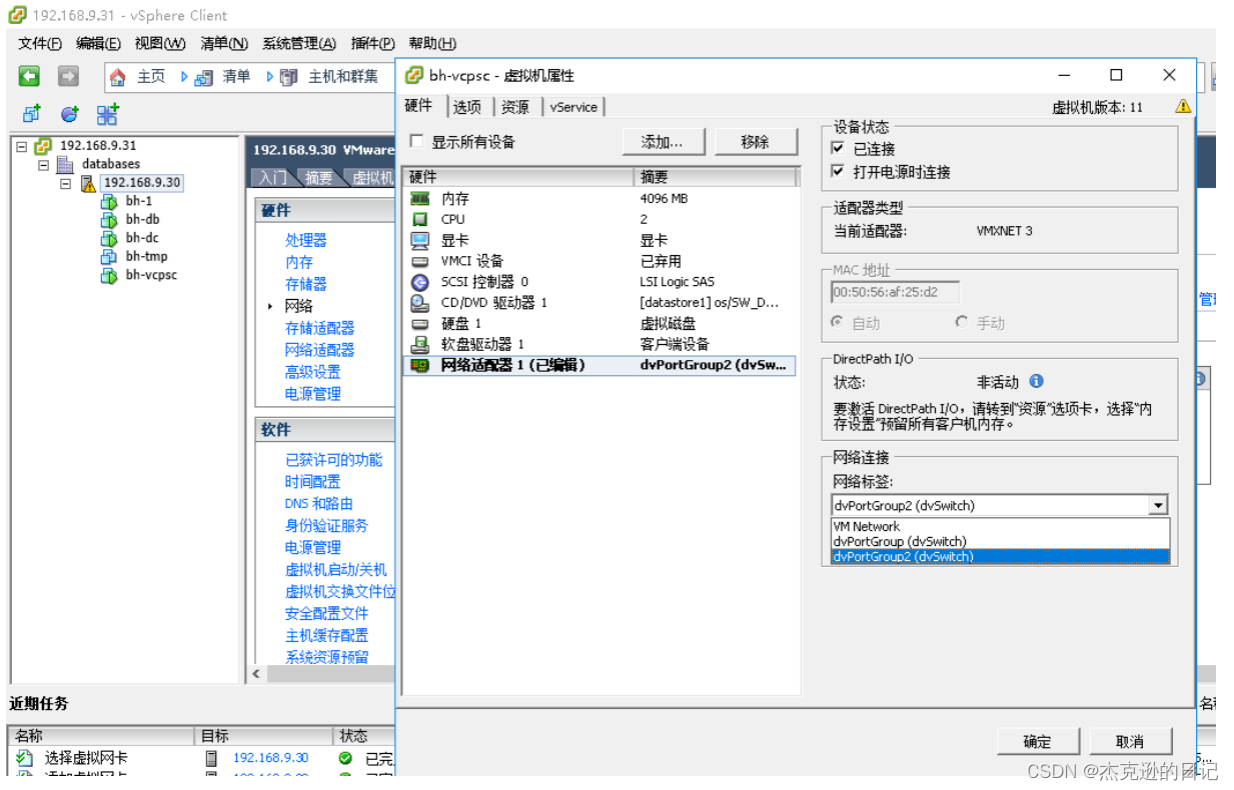Click the memory chip icon for 内存

point(421,199)
